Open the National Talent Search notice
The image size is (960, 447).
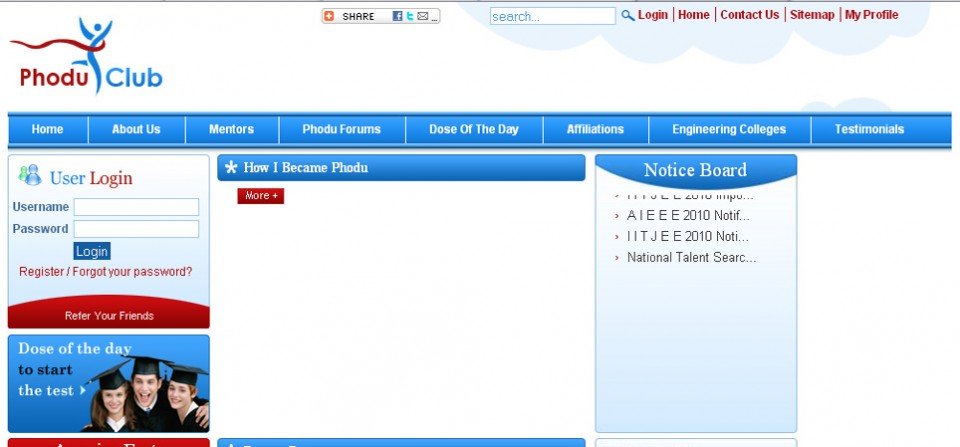[x=691, y=258]
